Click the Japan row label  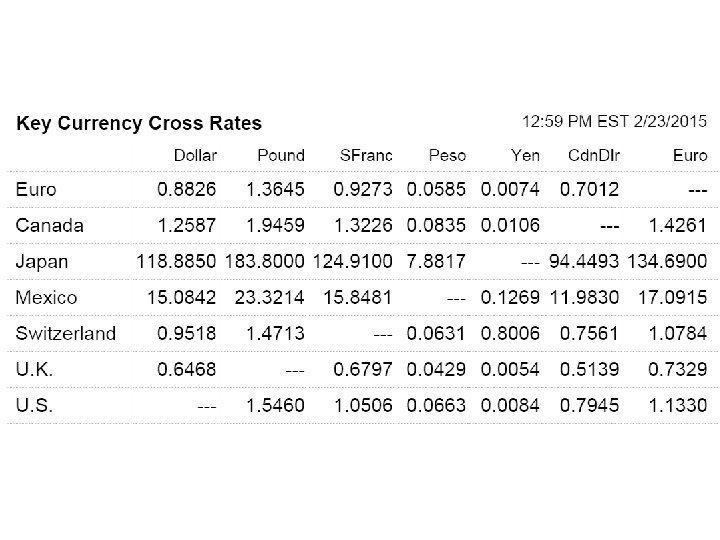coord(43,261)
